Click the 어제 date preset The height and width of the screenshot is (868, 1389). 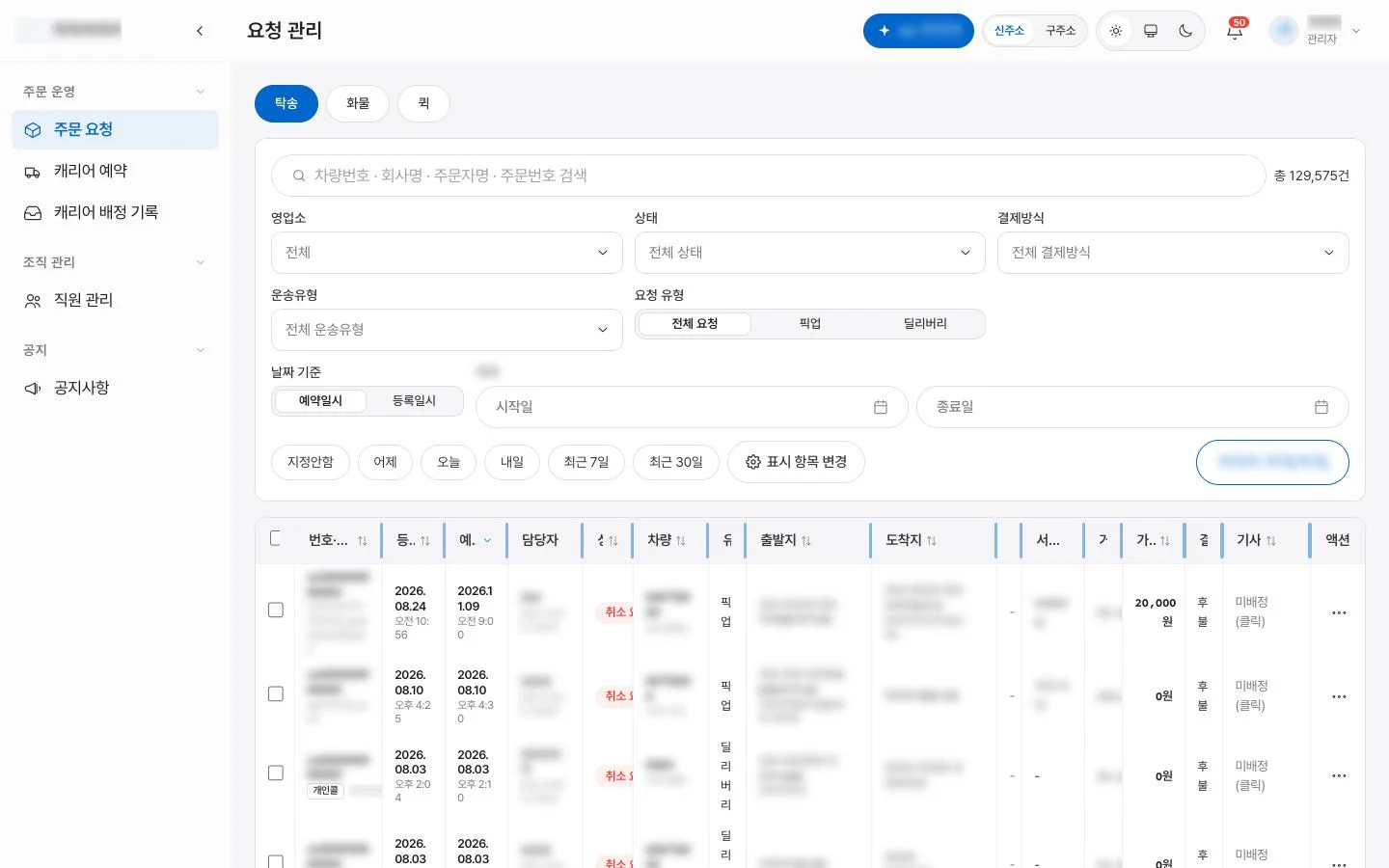tap(386, 462)
